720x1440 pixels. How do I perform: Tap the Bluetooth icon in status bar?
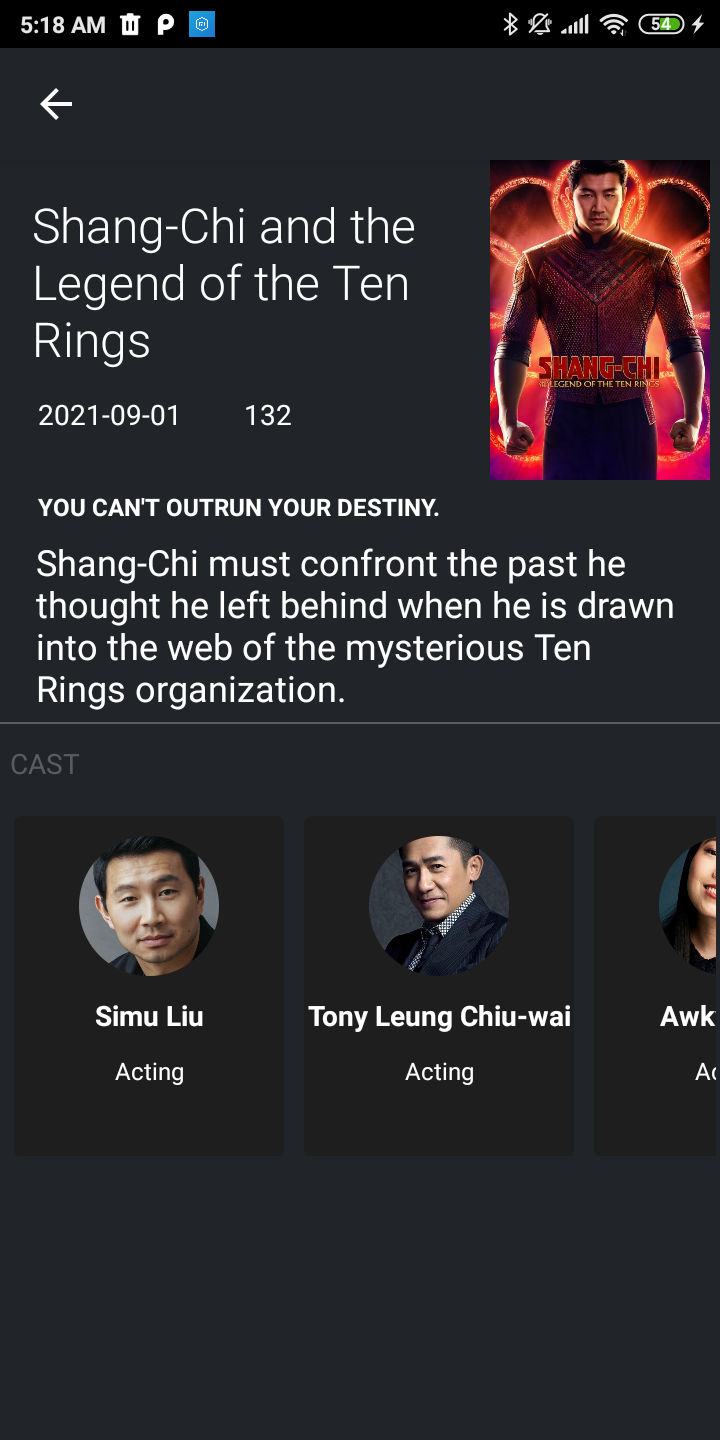(x=510, y=25)
